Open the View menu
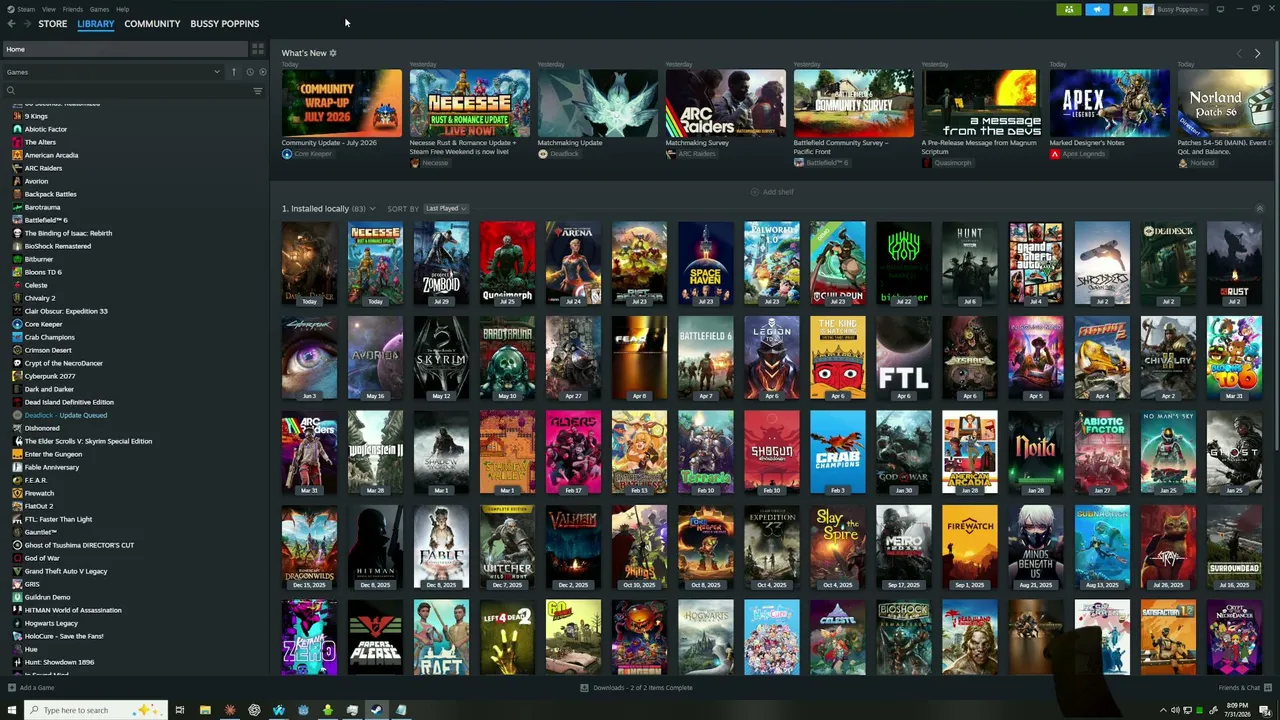The width and height of the screenshot is (1280, 720). point(49,9)
